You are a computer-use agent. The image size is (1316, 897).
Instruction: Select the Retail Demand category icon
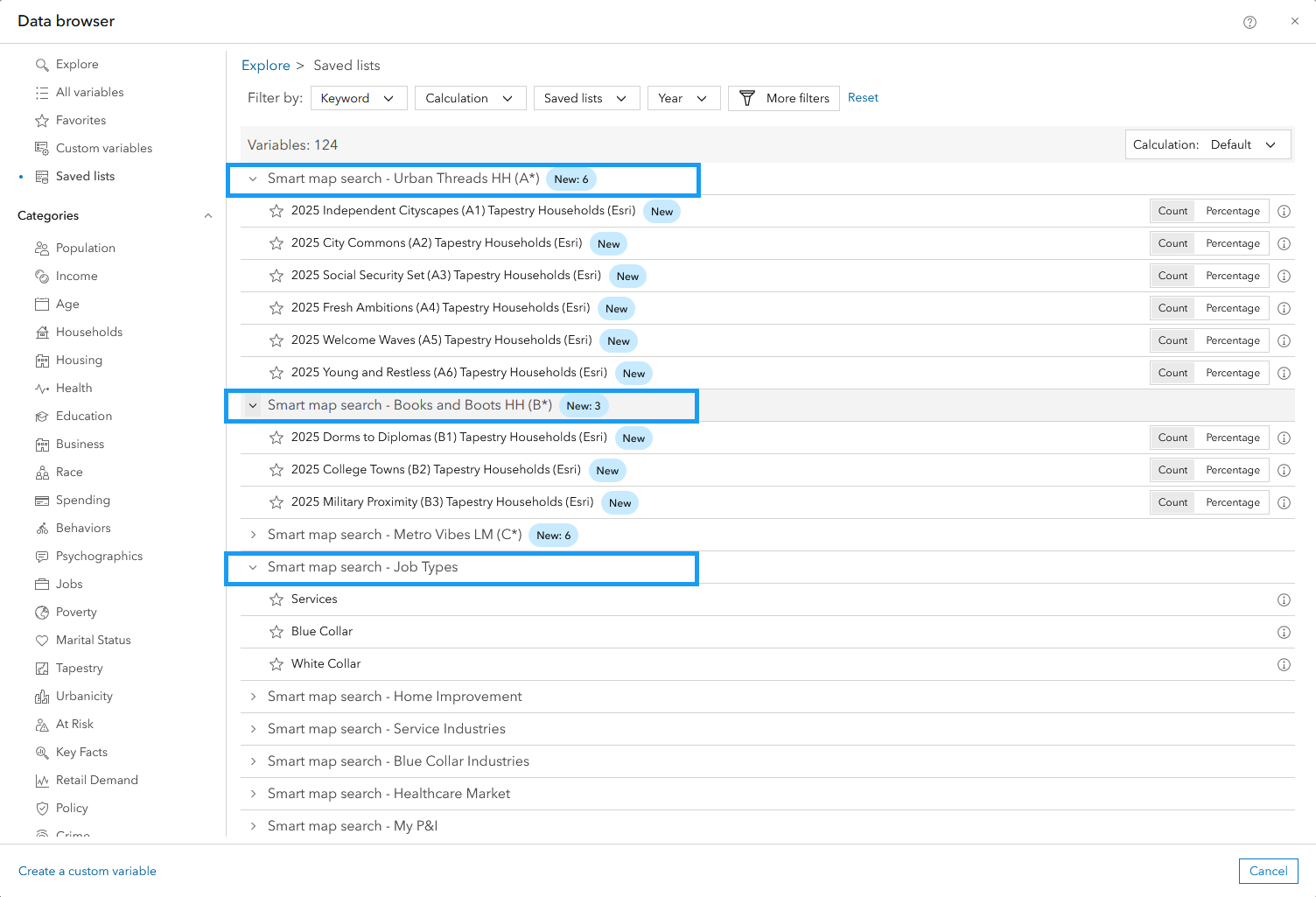[42, 780]
